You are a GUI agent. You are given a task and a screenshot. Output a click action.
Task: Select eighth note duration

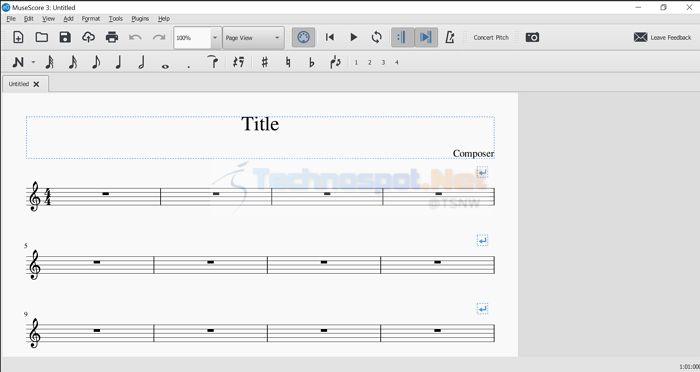tap(96, 63)
